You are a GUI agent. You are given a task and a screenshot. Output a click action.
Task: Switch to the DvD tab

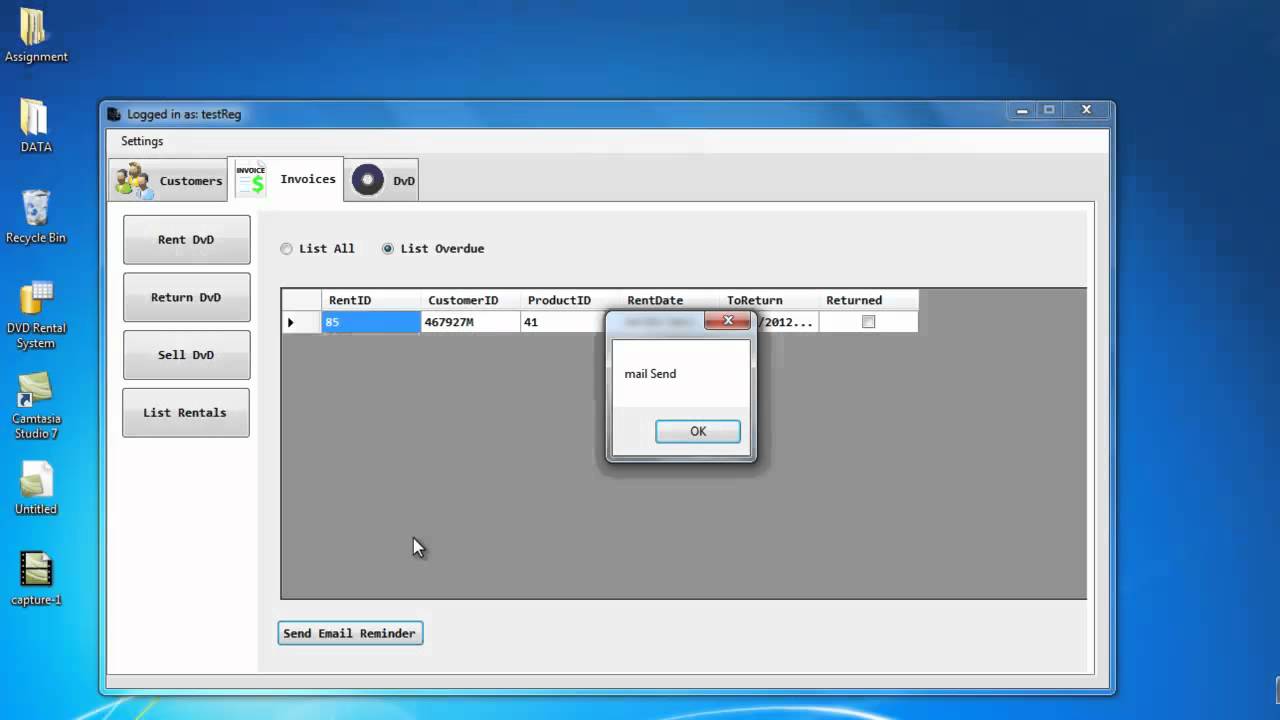[x=382, y=180]
